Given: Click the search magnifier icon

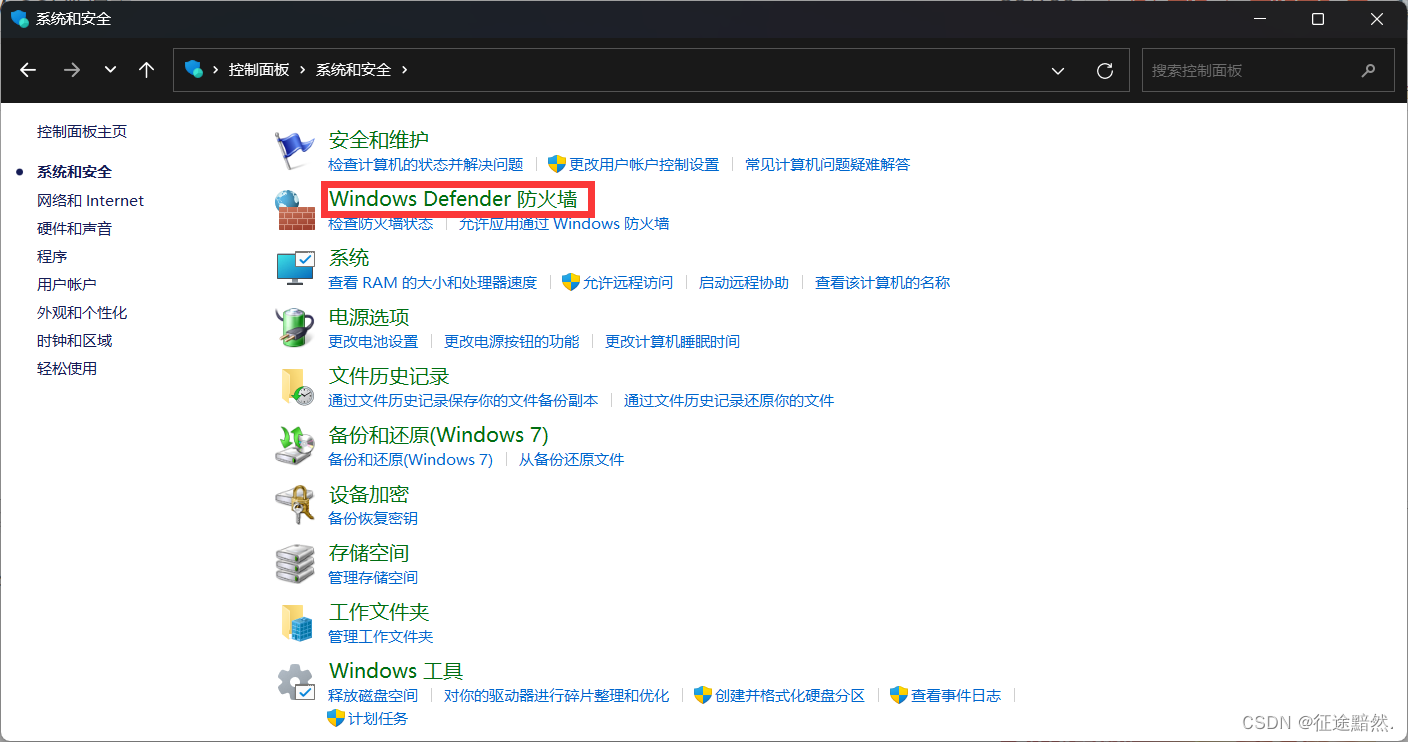Looking at the screenshot, I should [x=1369, y=70].
